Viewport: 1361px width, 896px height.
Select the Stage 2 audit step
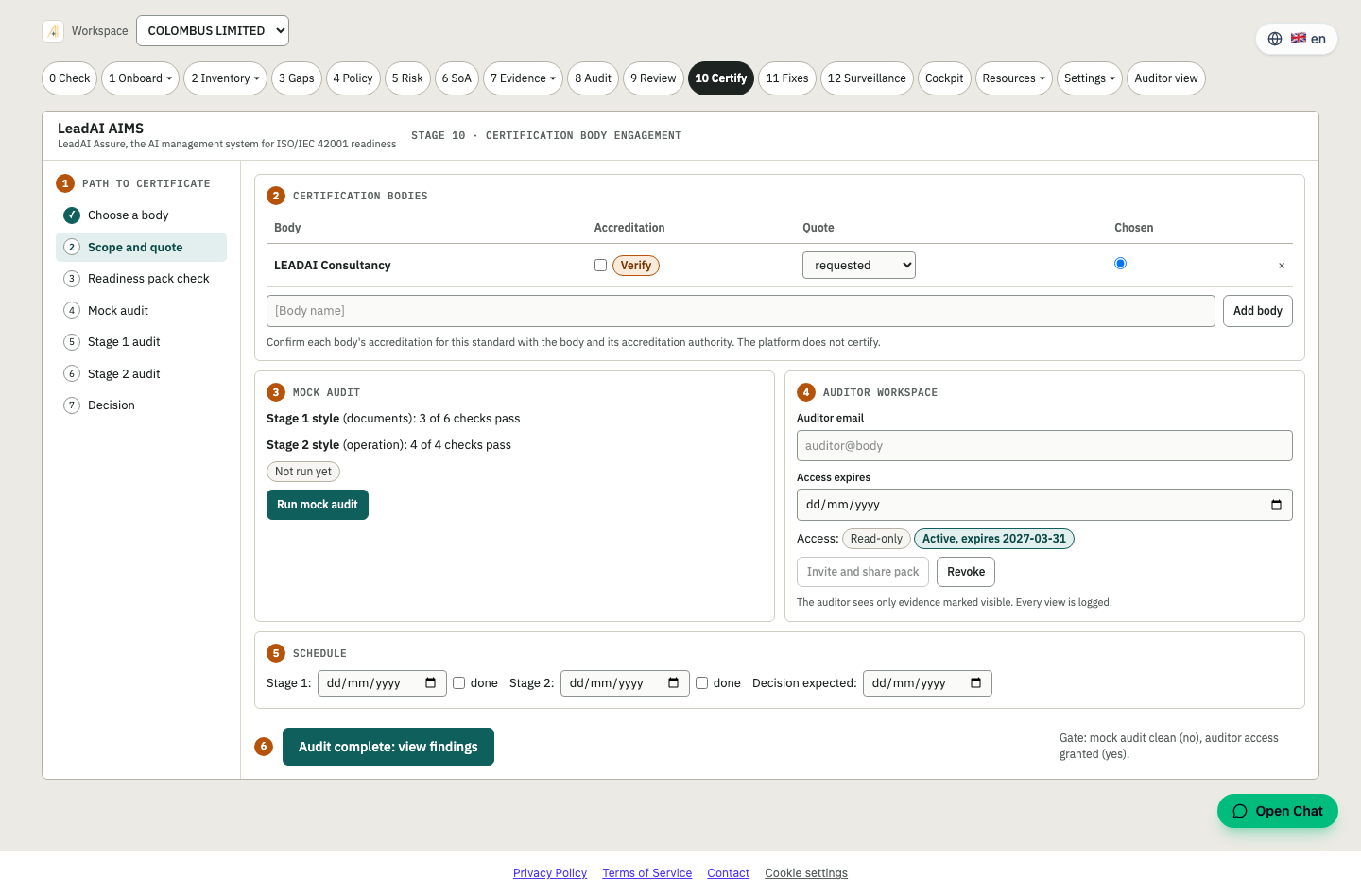coord(141,374)
